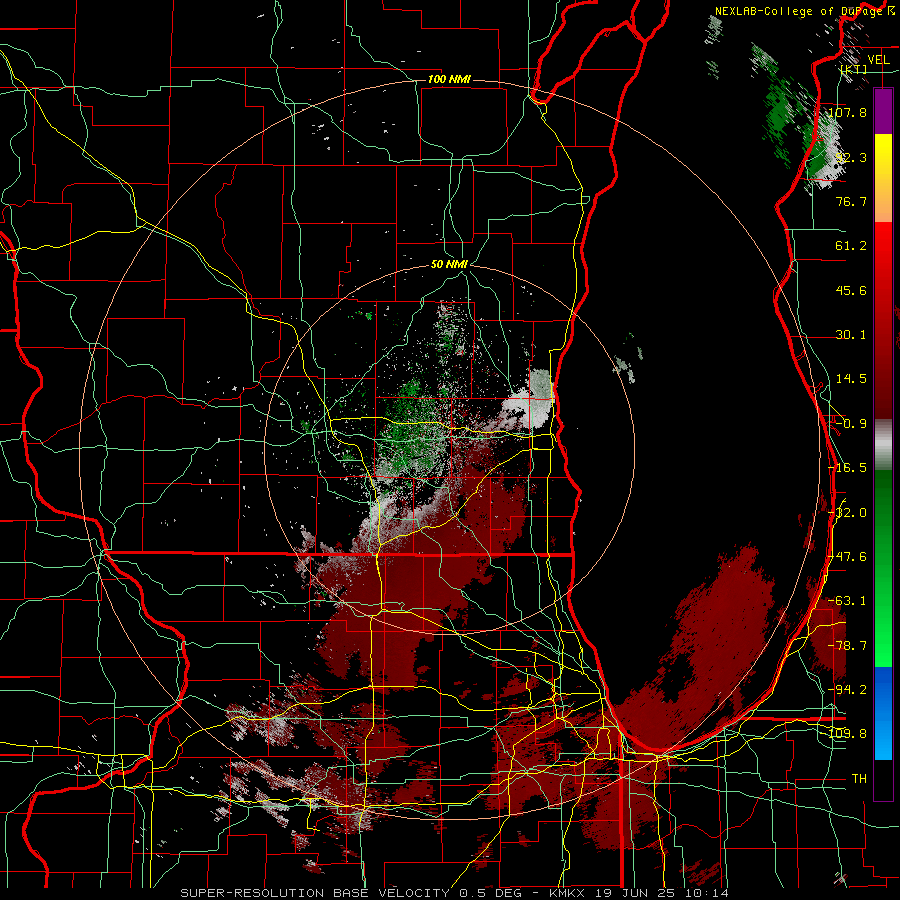The width and height of the screenshot is (900, 900).
Task: Click the VEL legend title
Action: pos(878,60)
